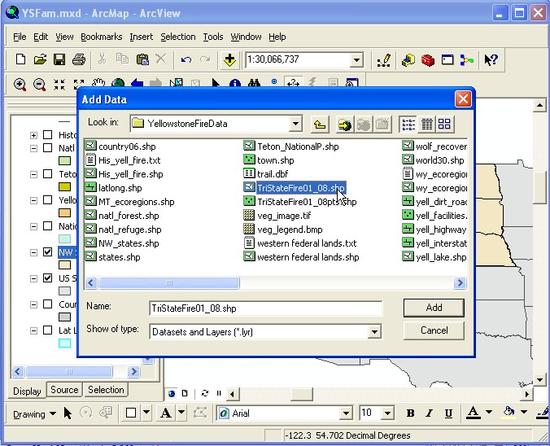Uncheck the NW layer checkbox
This screenshot has width=550, height=446.
47,252
